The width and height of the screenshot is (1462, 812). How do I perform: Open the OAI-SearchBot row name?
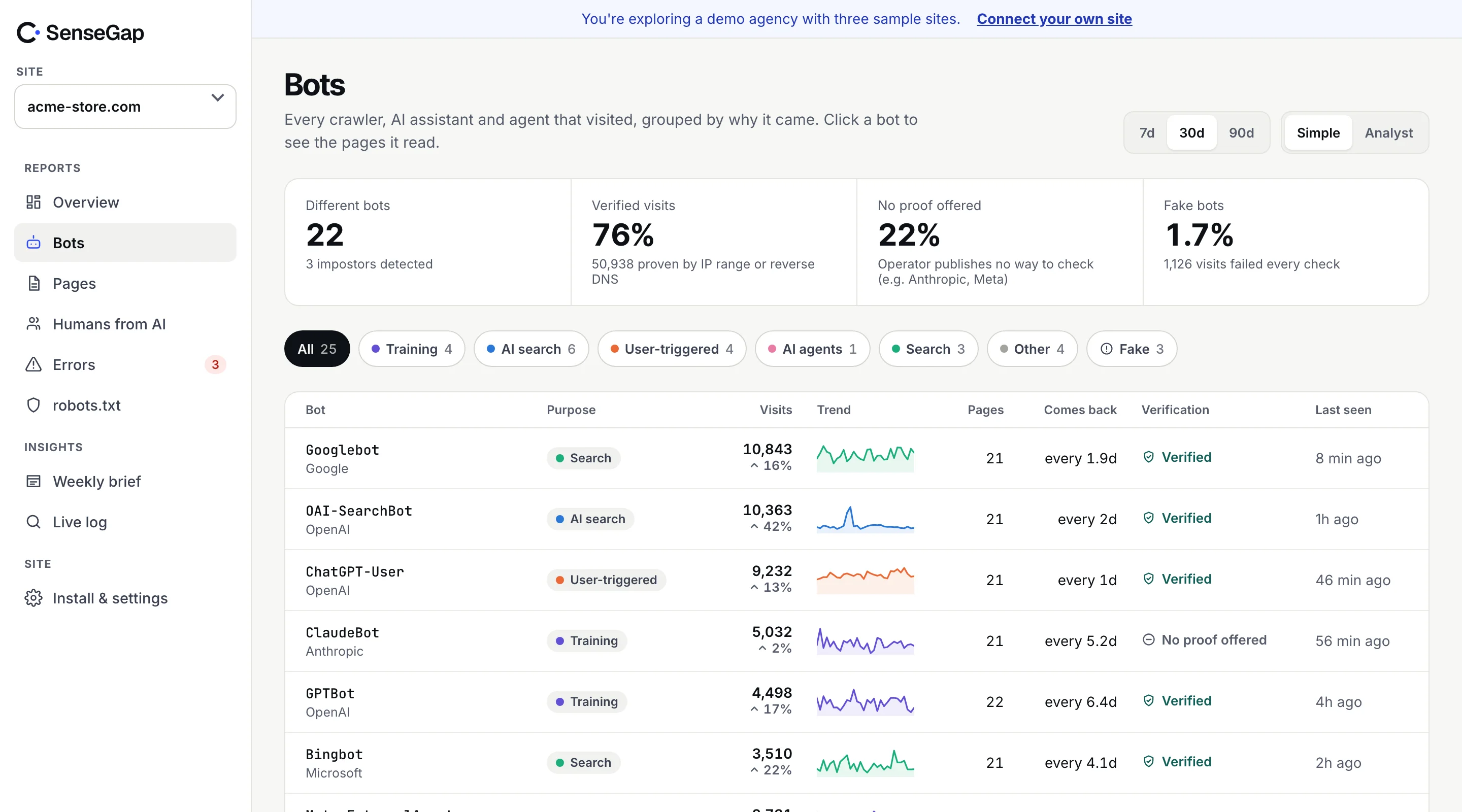[x=359, y=511]
